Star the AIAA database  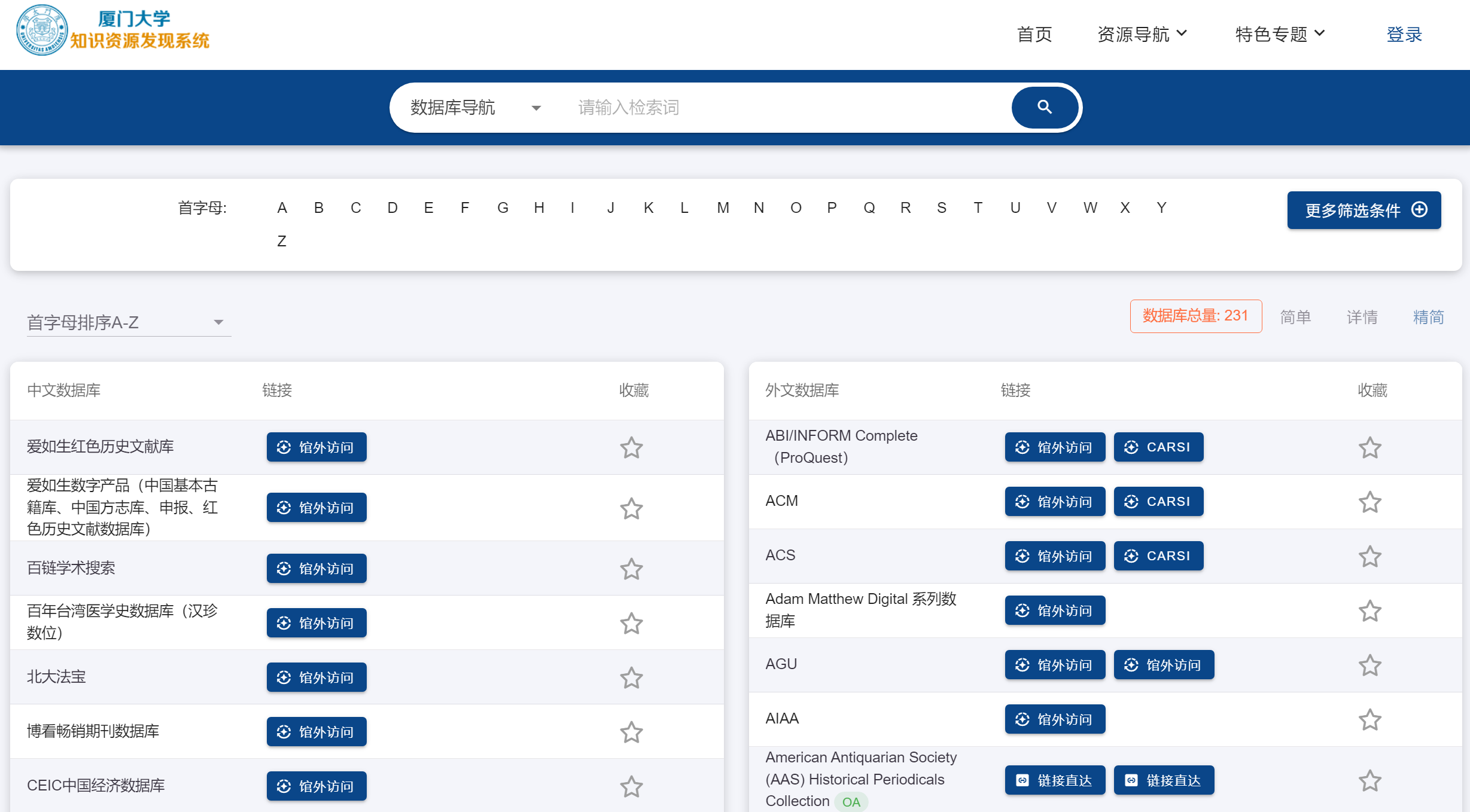click(1369, 720)
